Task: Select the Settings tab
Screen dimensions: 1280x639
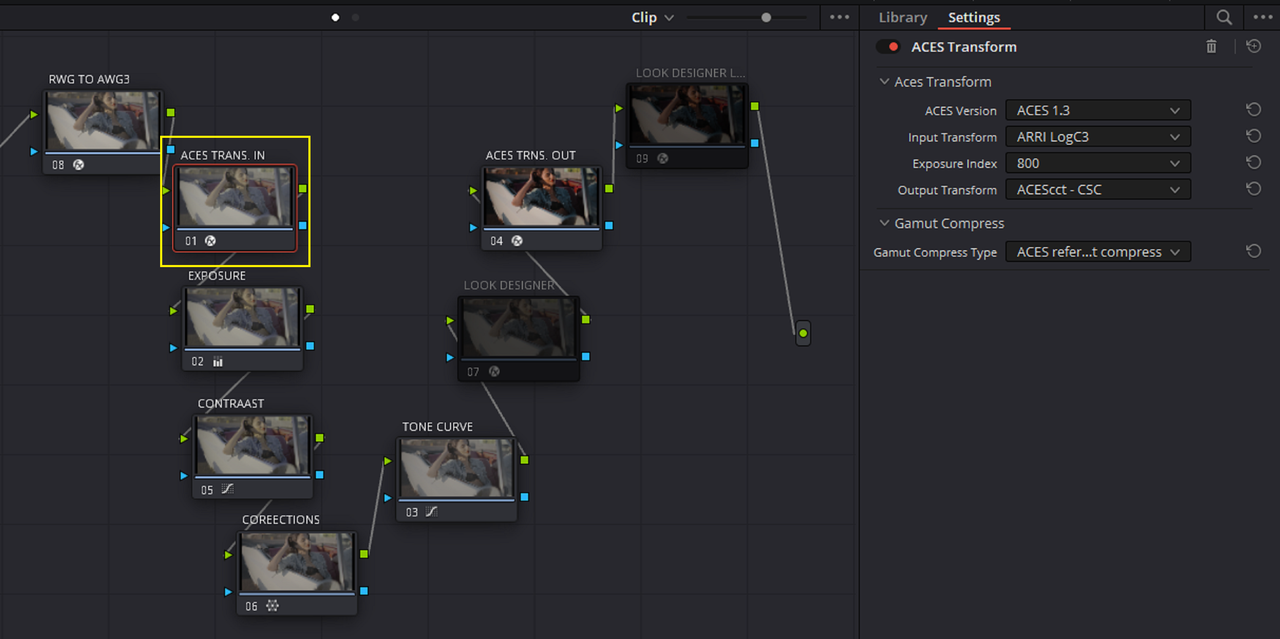Action: 974,17
